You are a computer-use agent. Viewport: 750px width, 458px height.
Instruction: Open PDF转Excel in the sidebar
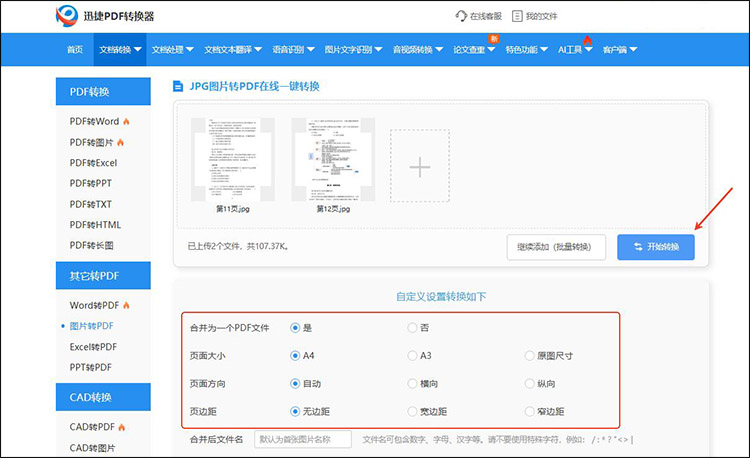click(93, 163)
